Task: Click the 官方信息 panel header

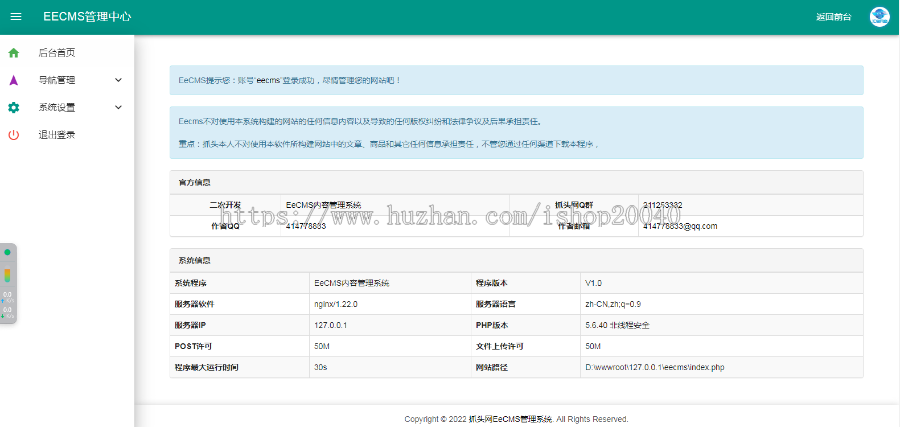Action: [517, 183]
